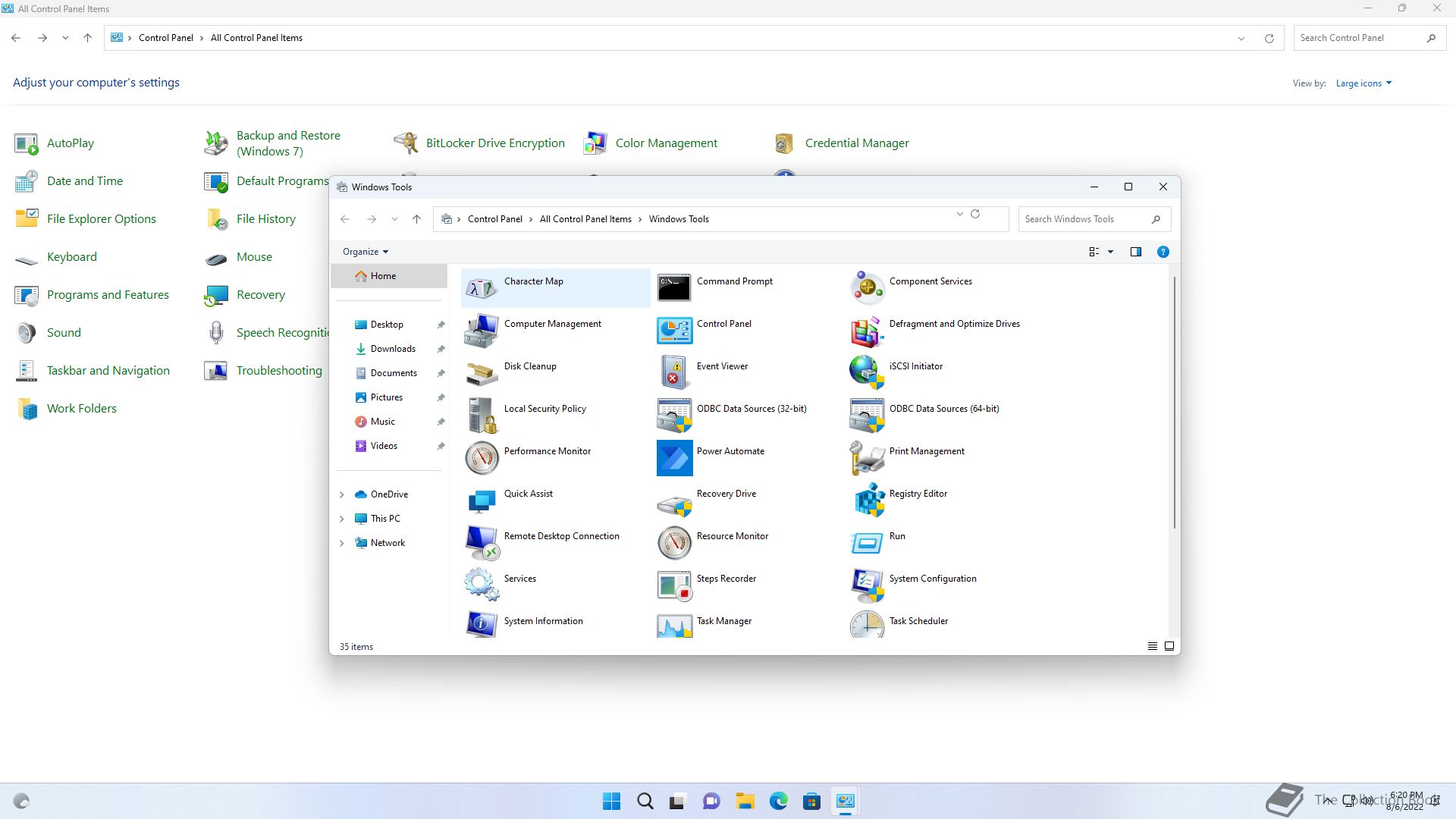Viewport: 1456px width, 819px height.
Task: Open BitLocker Drive Encryption in Control Panel
Action: [479, 143]
